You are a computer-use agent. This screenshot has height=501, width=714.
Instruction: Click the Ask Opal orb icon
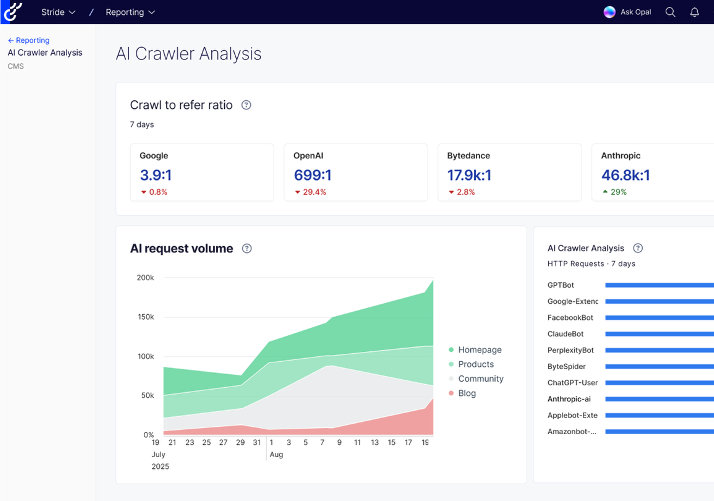point(610,12)
